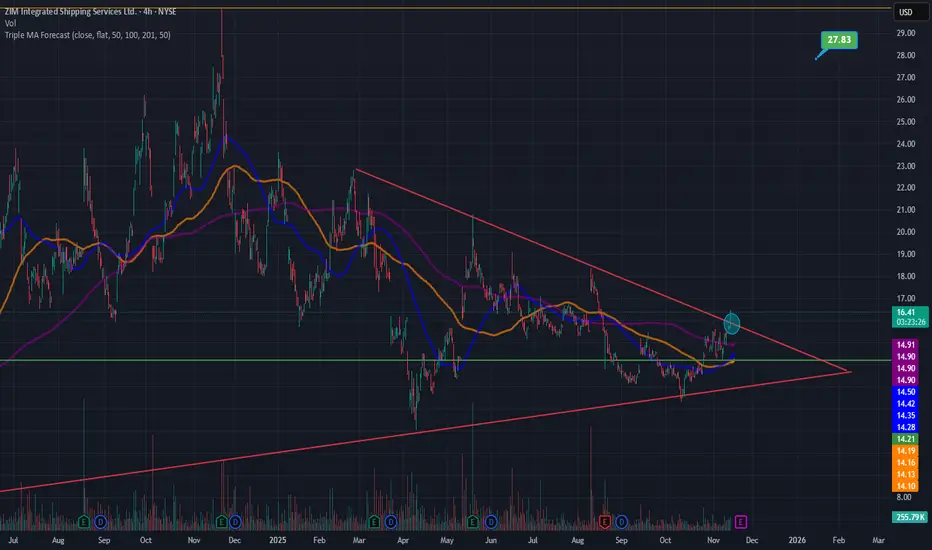Click the ZIM Integrated Shipping Services chart title

90,11
